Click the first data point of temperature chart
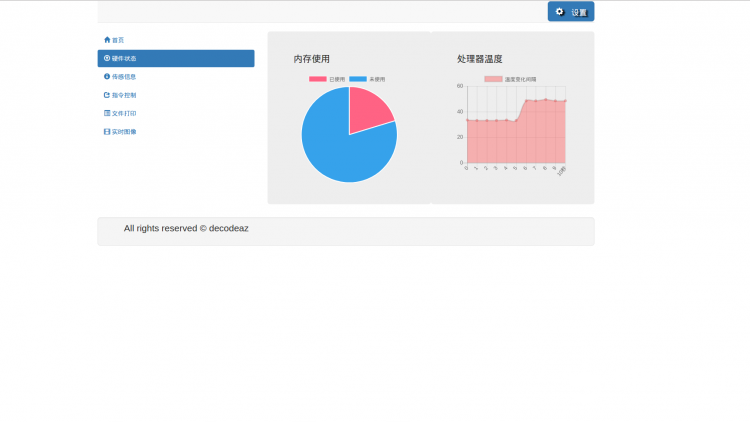750x422 pixels. coord(467,120)
